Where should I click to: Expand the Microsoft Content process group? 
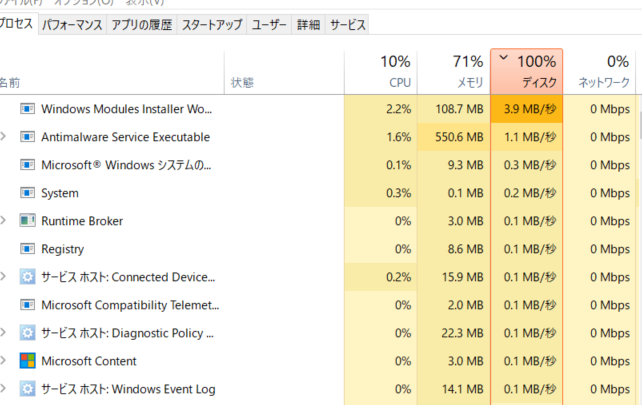3,360
